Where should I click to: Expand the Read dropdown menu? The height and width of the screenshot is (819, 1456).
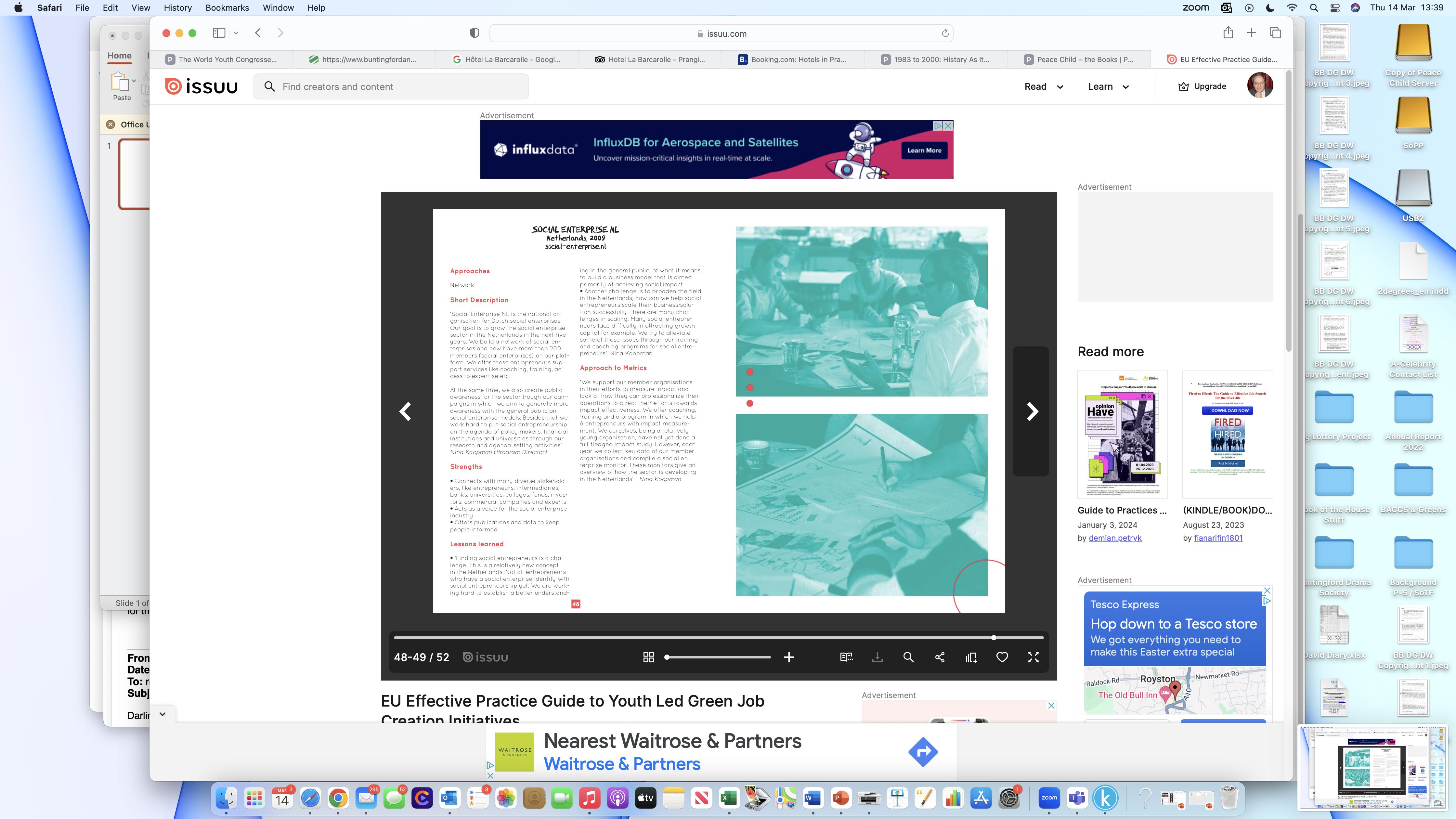coord(1043,86)
